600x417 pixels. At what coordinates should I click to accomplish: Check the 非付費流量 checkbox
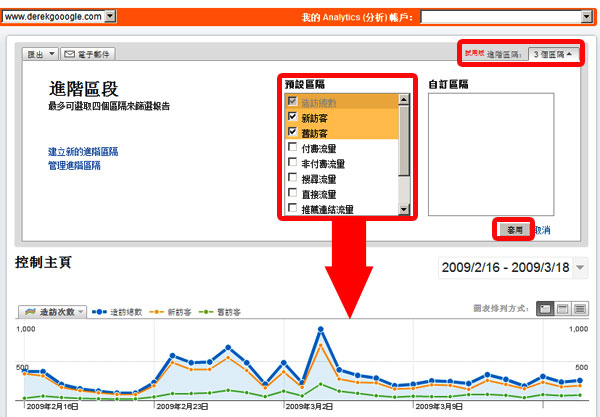point(292,162)
